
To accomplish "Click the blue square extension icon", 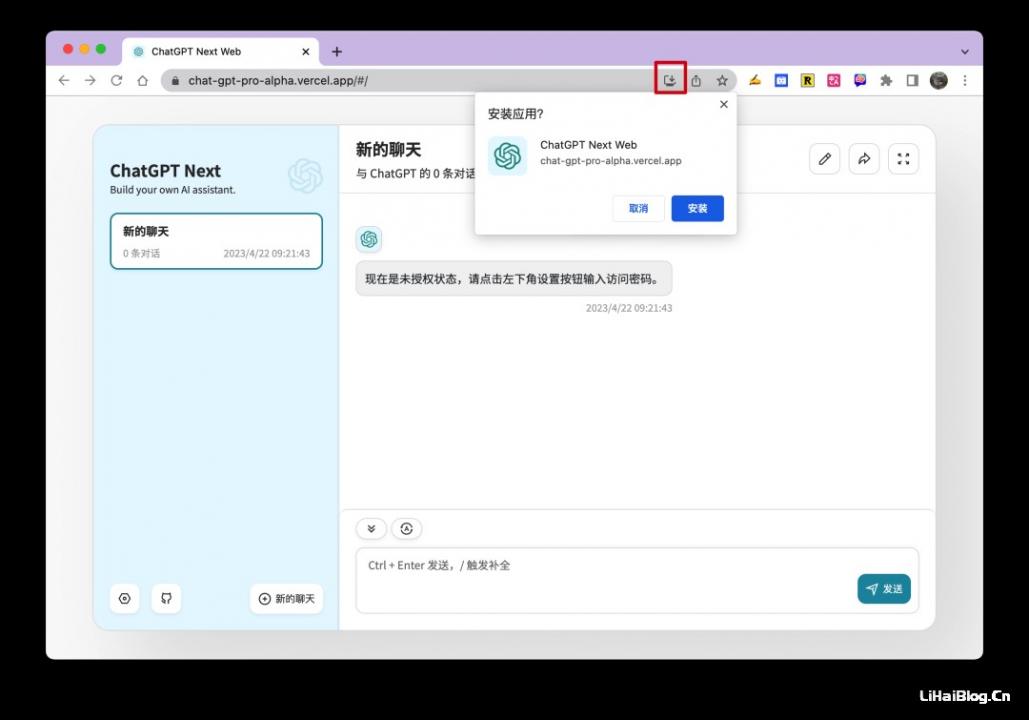I will tap(781, 80).
